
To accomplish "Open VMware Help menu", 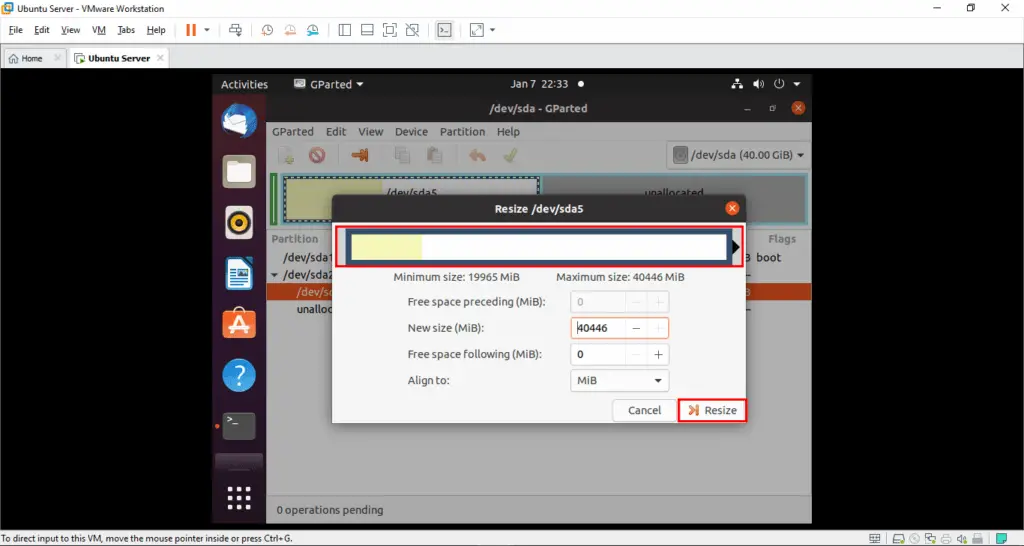I will [x=156, y=30].
